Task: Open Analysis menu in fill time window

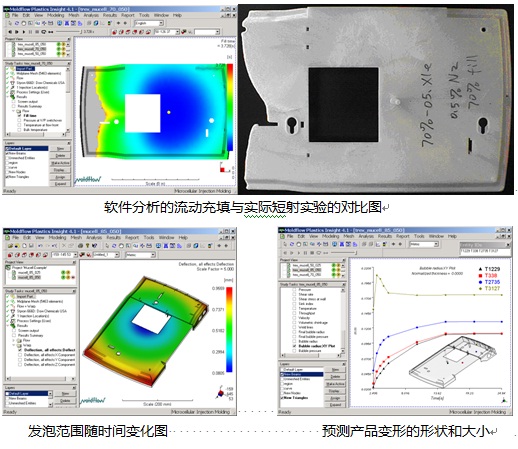Action: (91, 15)
